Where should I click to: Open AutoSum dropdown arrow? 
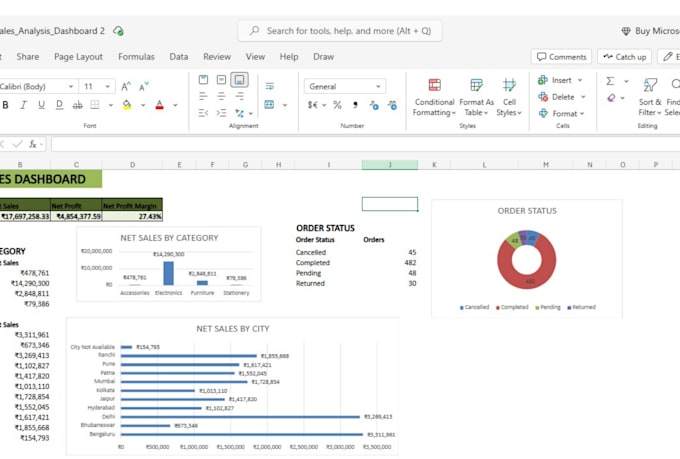[x=626, y=81]
